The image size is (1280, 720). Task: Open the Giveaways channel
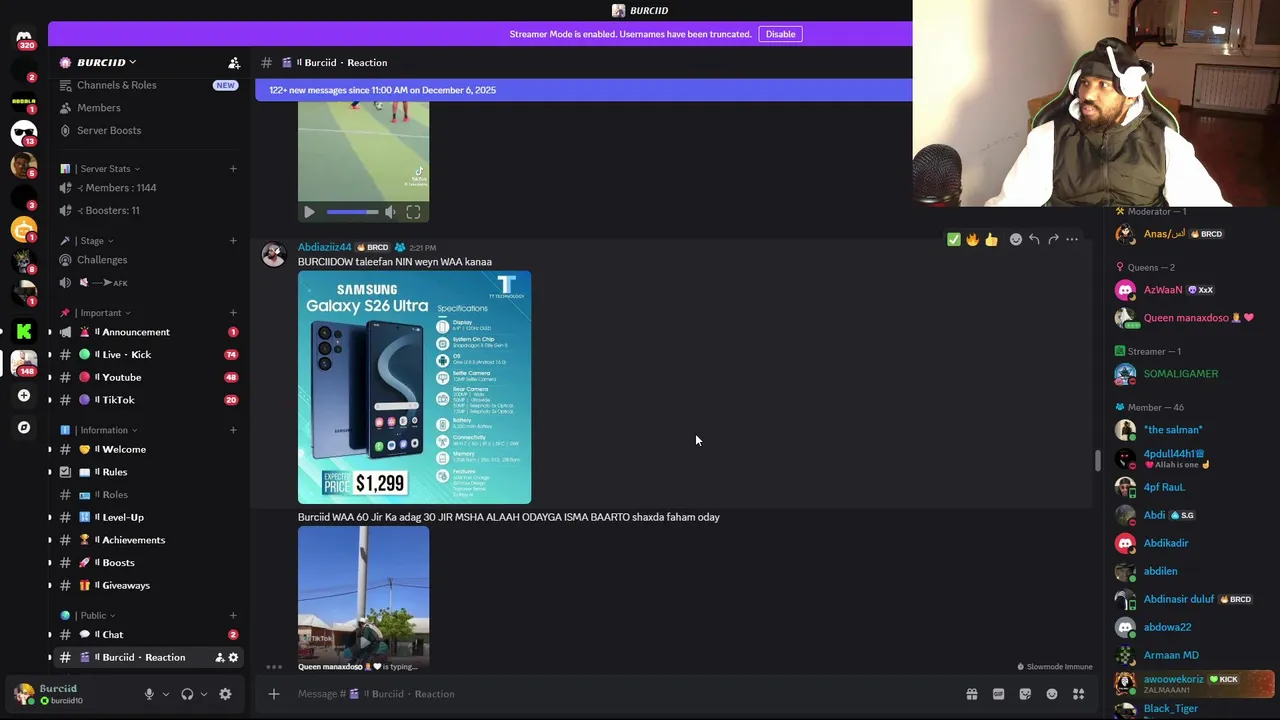[148, 585]
